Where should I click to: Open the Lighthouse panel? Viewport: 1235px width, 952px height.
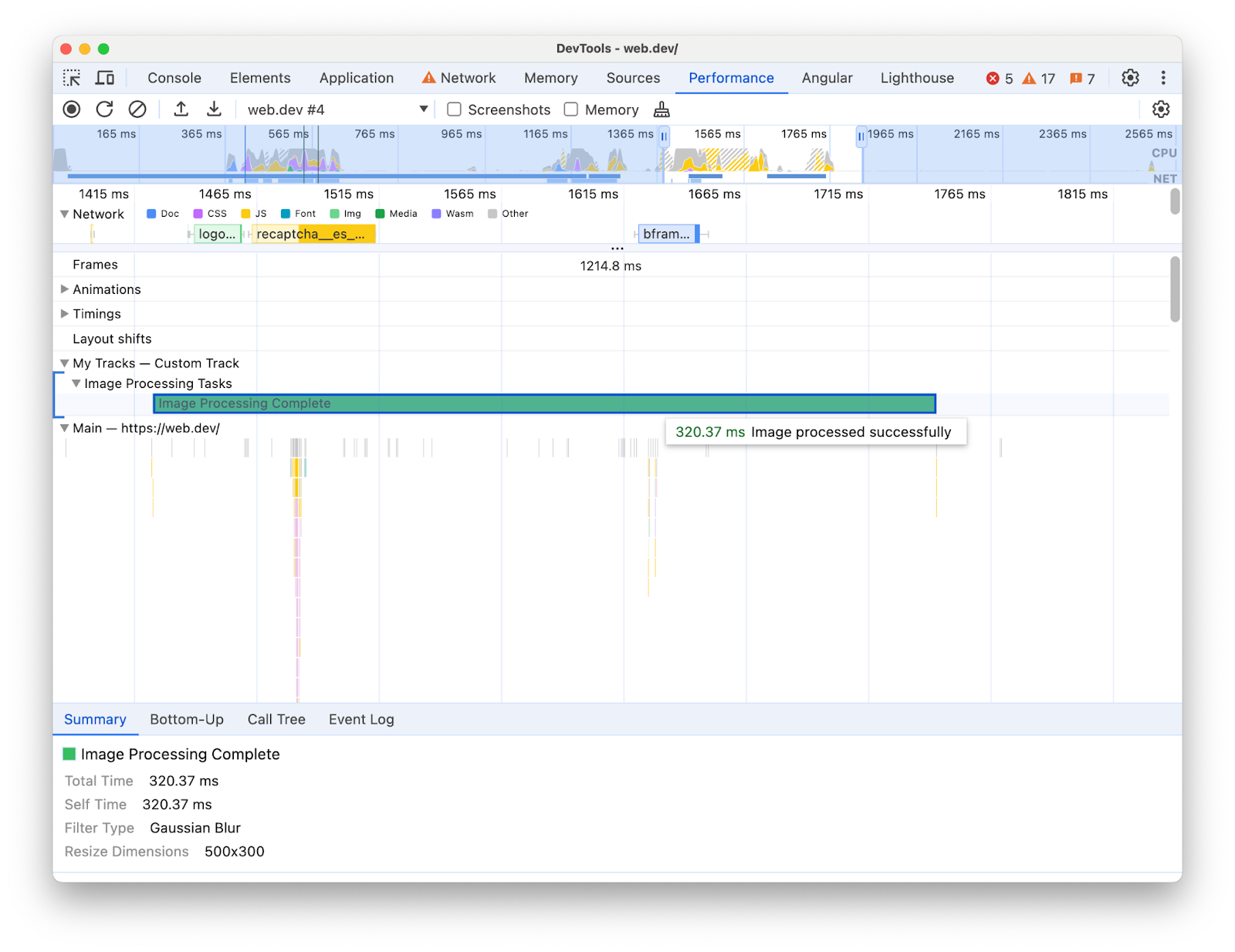coord(916,78)
